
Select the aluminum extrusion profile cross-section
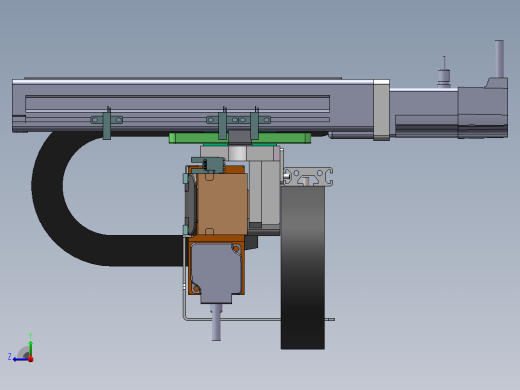point(308,177)
